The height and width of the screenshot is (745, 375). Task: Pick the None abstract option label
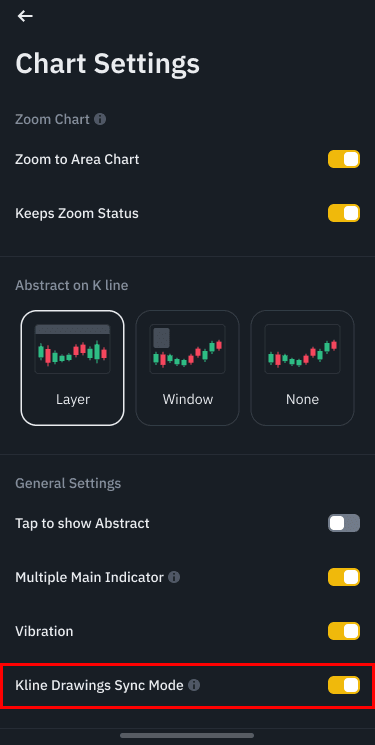point(302,399)
